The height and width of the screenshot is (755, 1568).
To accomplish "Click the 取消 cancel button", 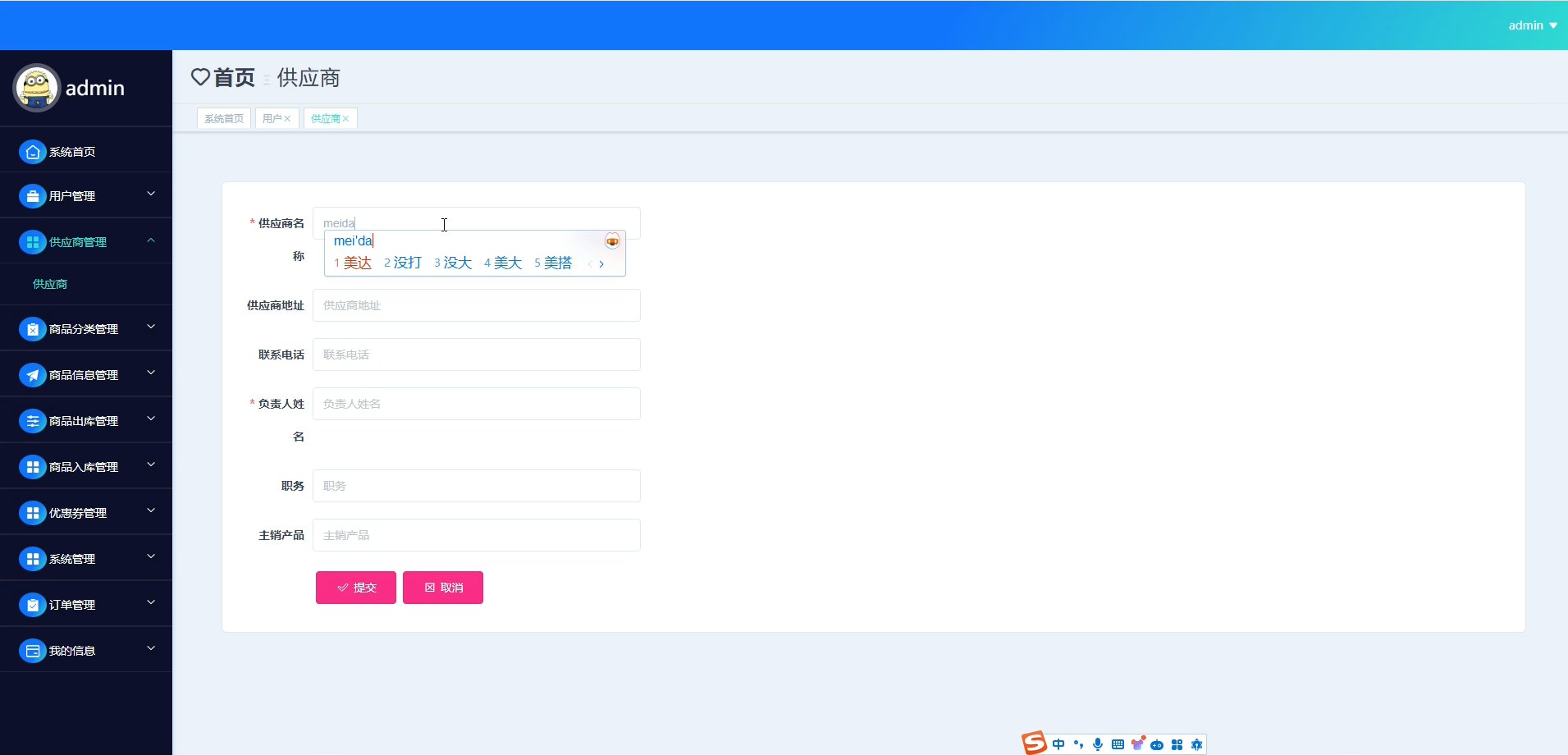I will point(443,588).
